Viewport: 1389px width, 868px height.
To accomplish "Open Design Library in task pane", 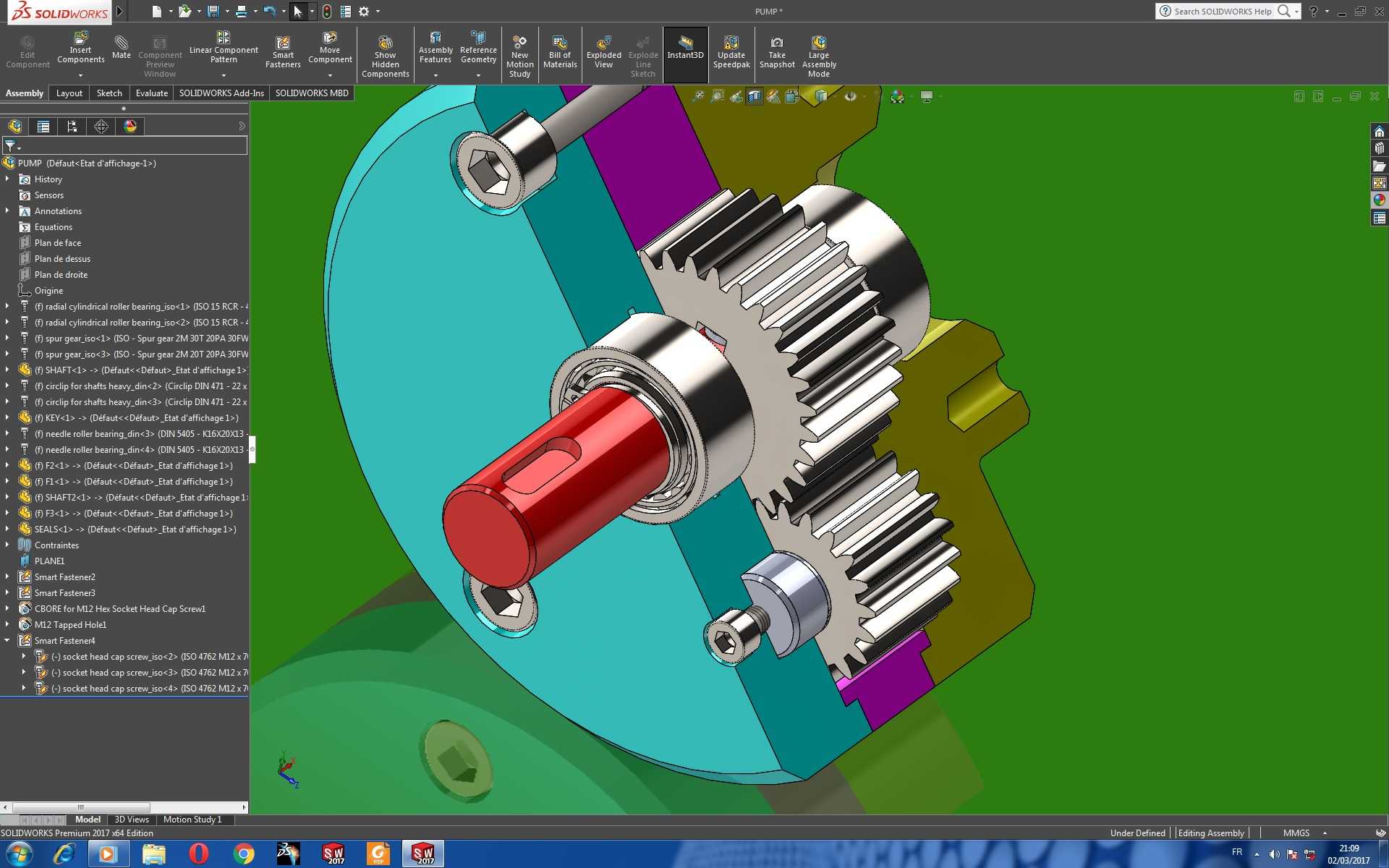I will 1379,148.
